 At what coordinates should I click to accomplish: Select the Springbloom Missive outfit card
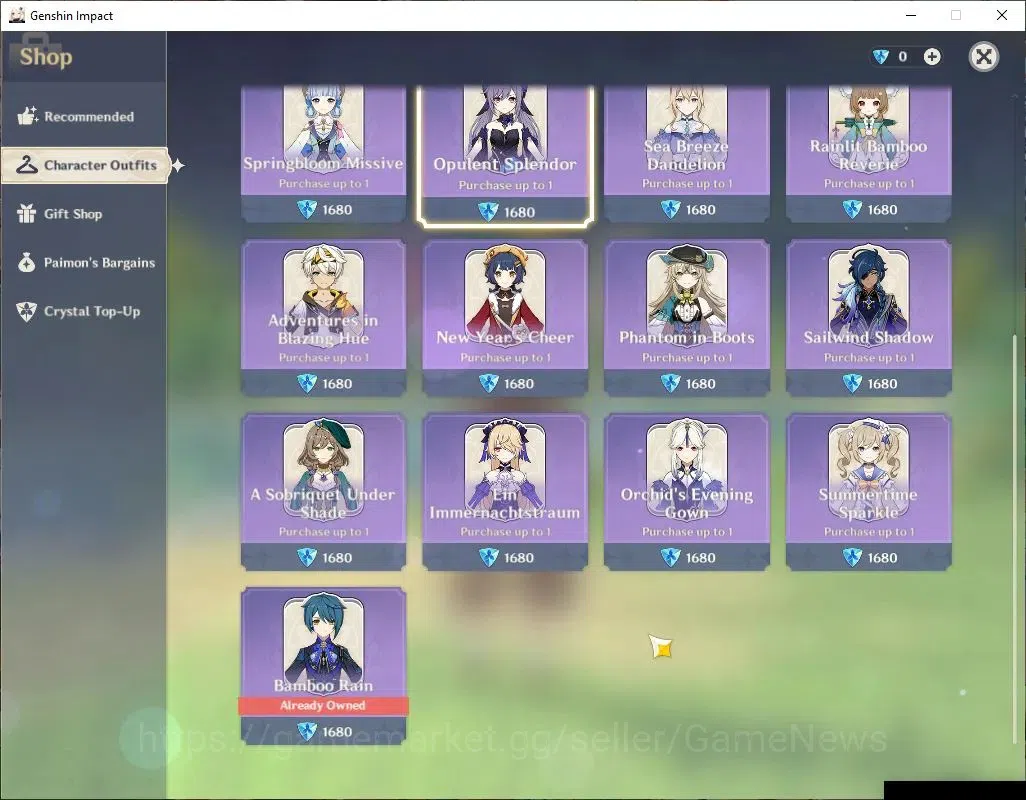[323, 154]
